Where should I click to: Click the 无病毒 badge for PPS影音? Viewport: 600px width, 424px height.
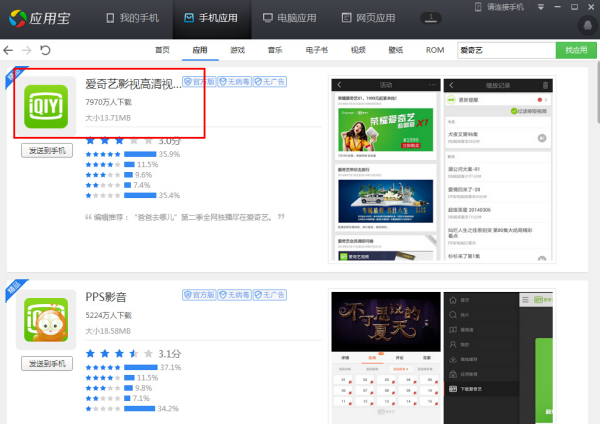(x=235, y=295)
